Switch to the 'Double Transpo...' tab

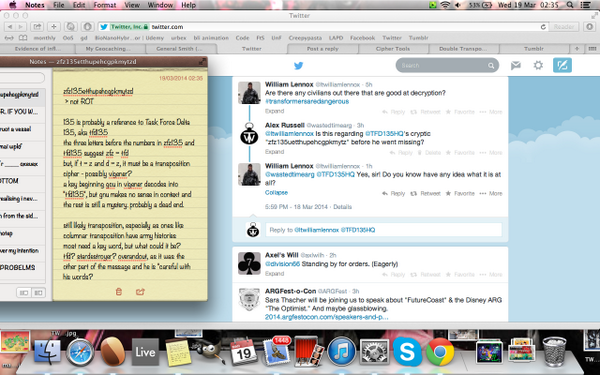(x=463, y=49)
